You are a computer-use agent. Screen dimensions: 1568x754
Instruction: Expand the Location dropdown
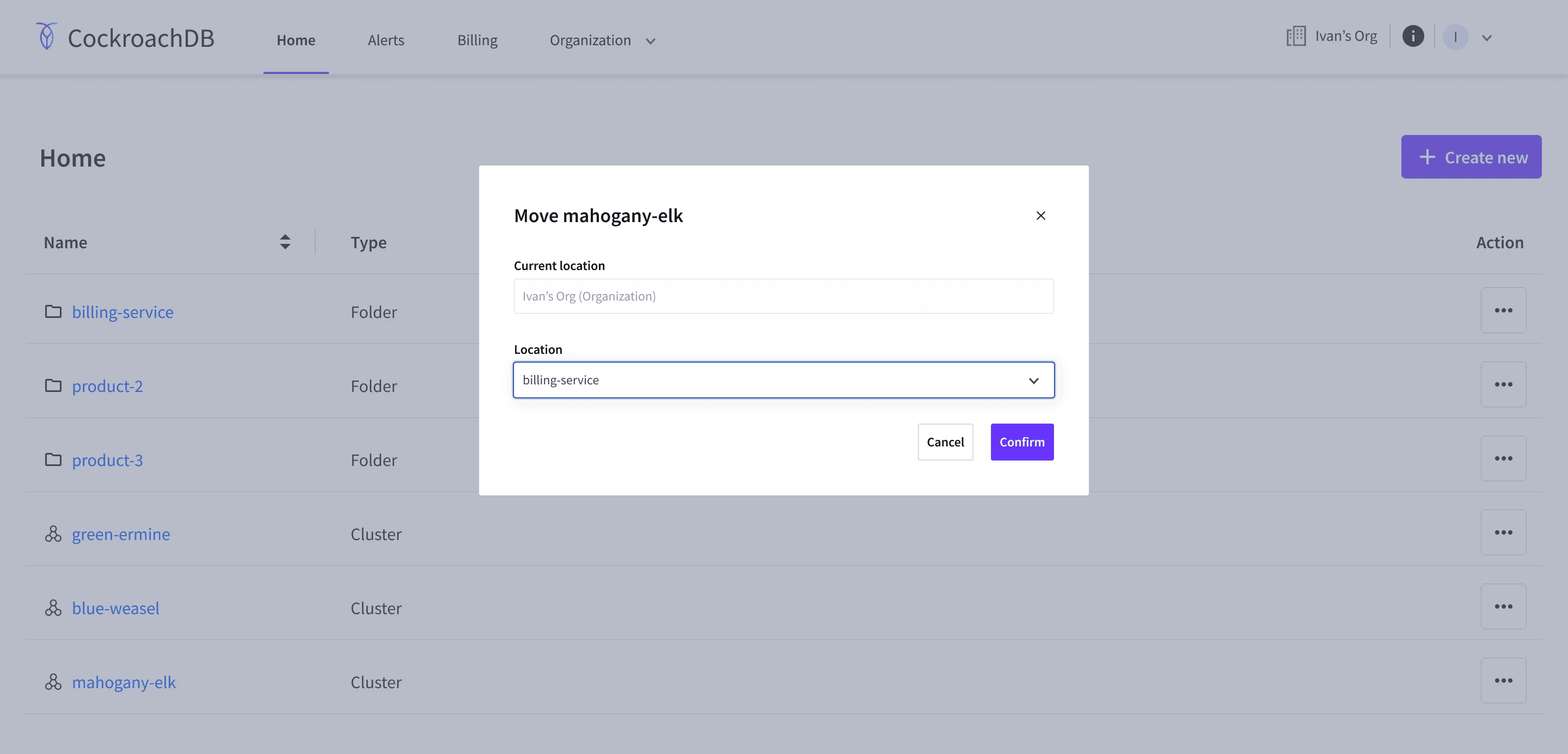point(783,381)
